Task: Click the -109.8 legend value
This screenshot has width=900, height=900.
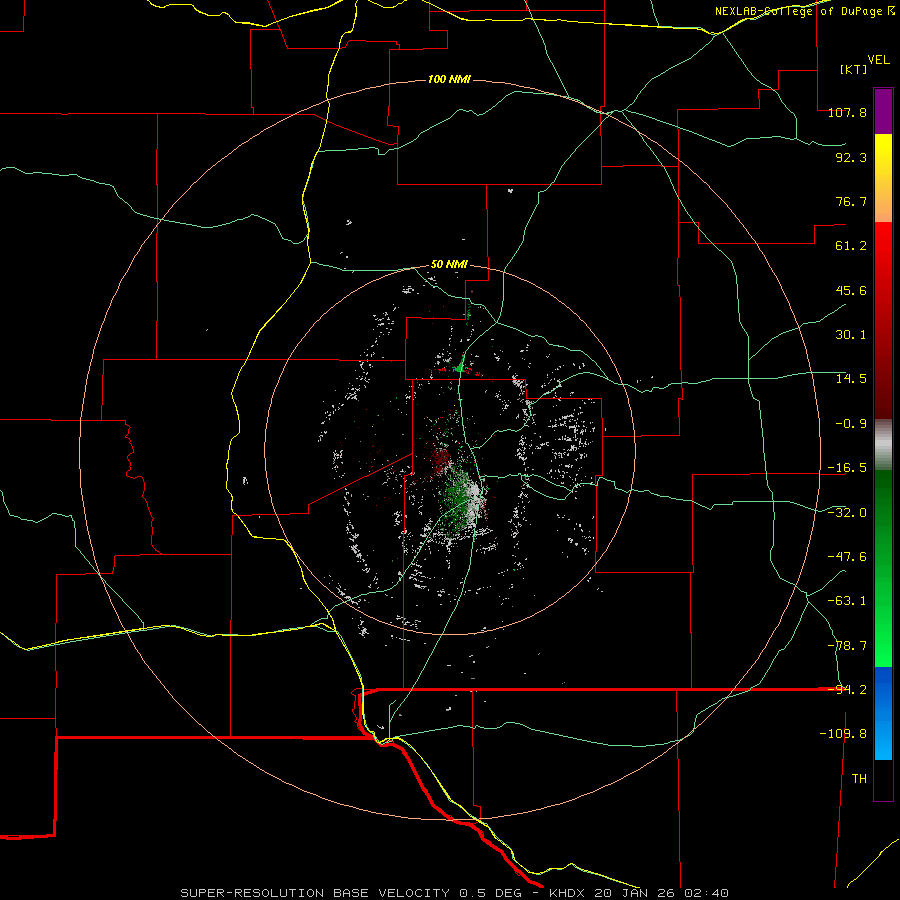Action: click(843, 734)
